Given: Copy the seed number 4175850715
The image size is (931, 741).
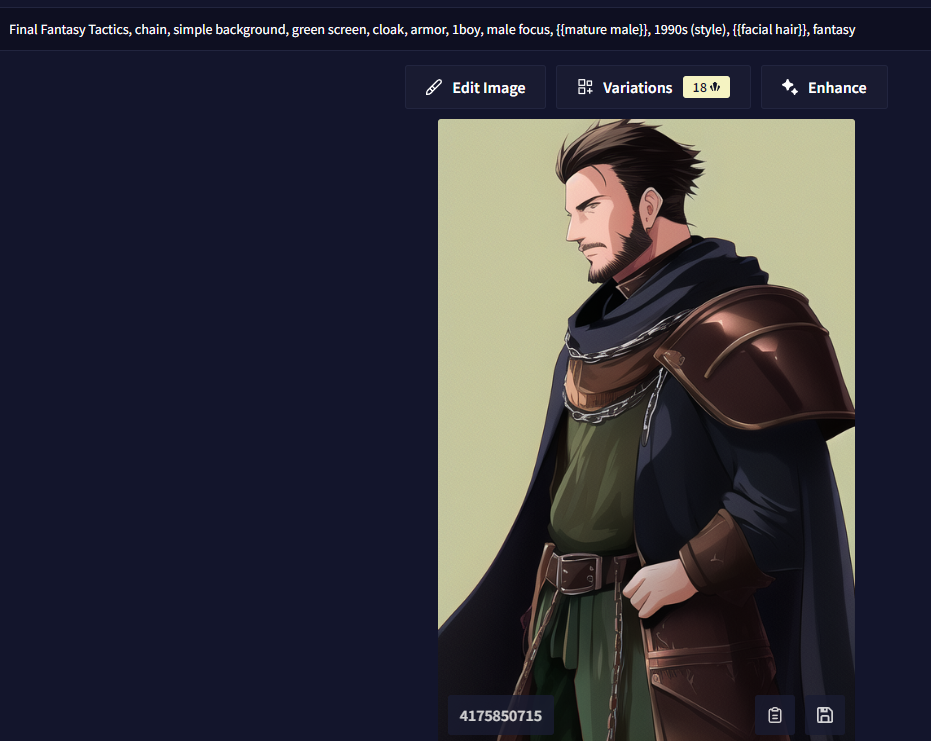Looking at the screenshot, I should tap(501, 715).
